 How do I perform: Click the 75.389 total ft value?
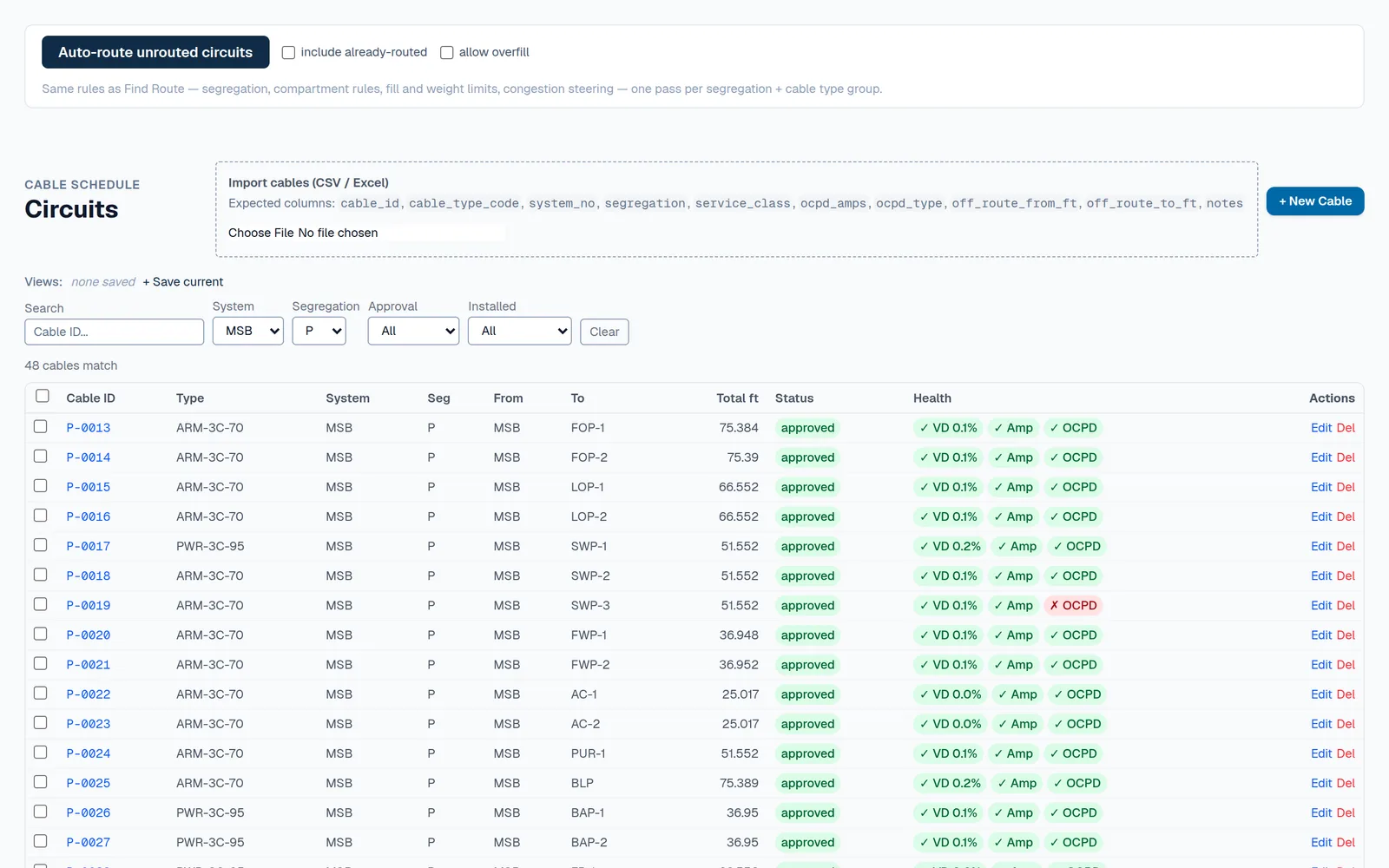tap(739, 783)
